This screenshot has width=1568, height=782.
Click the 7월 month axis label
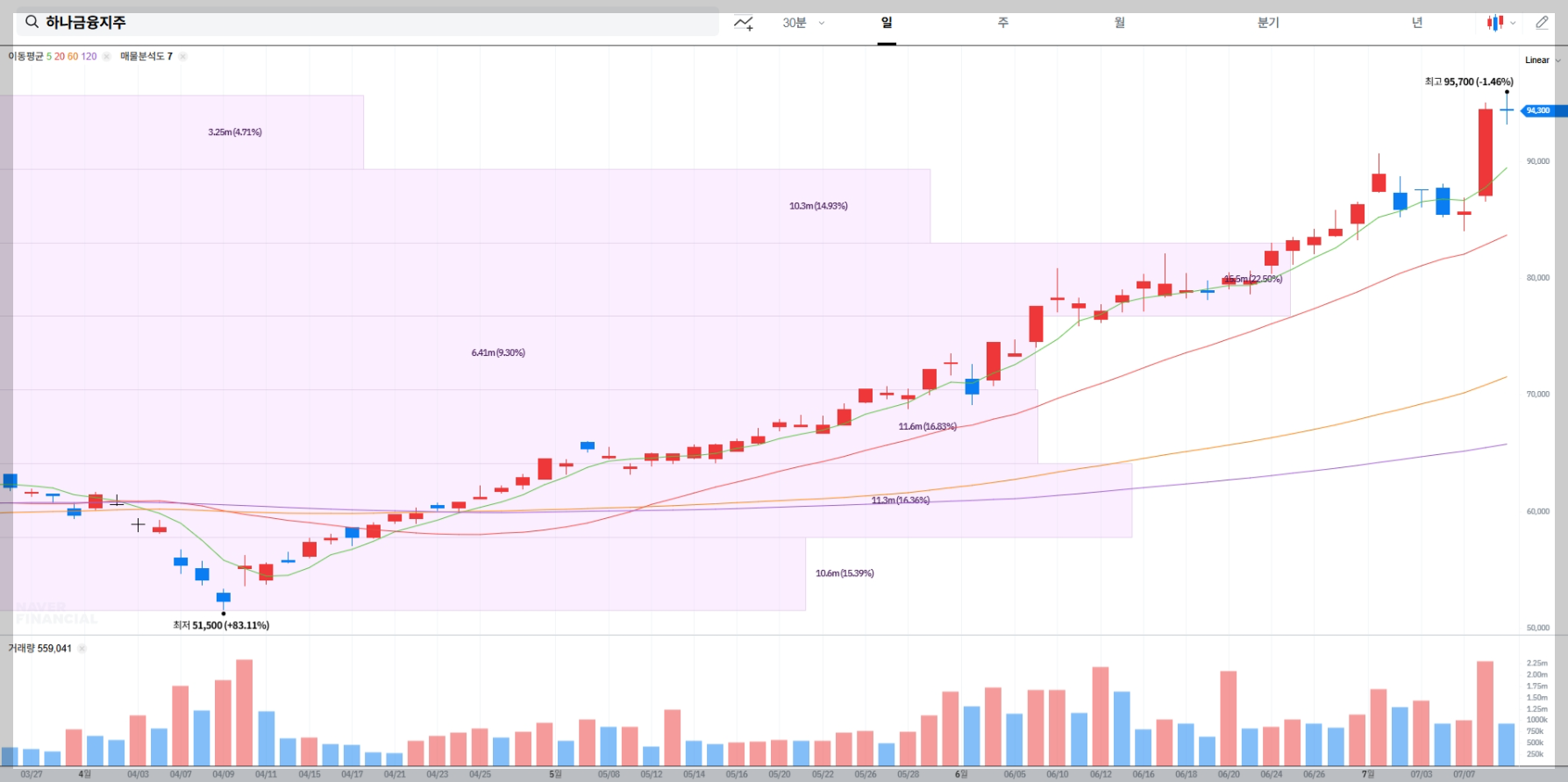point(1368,774)
